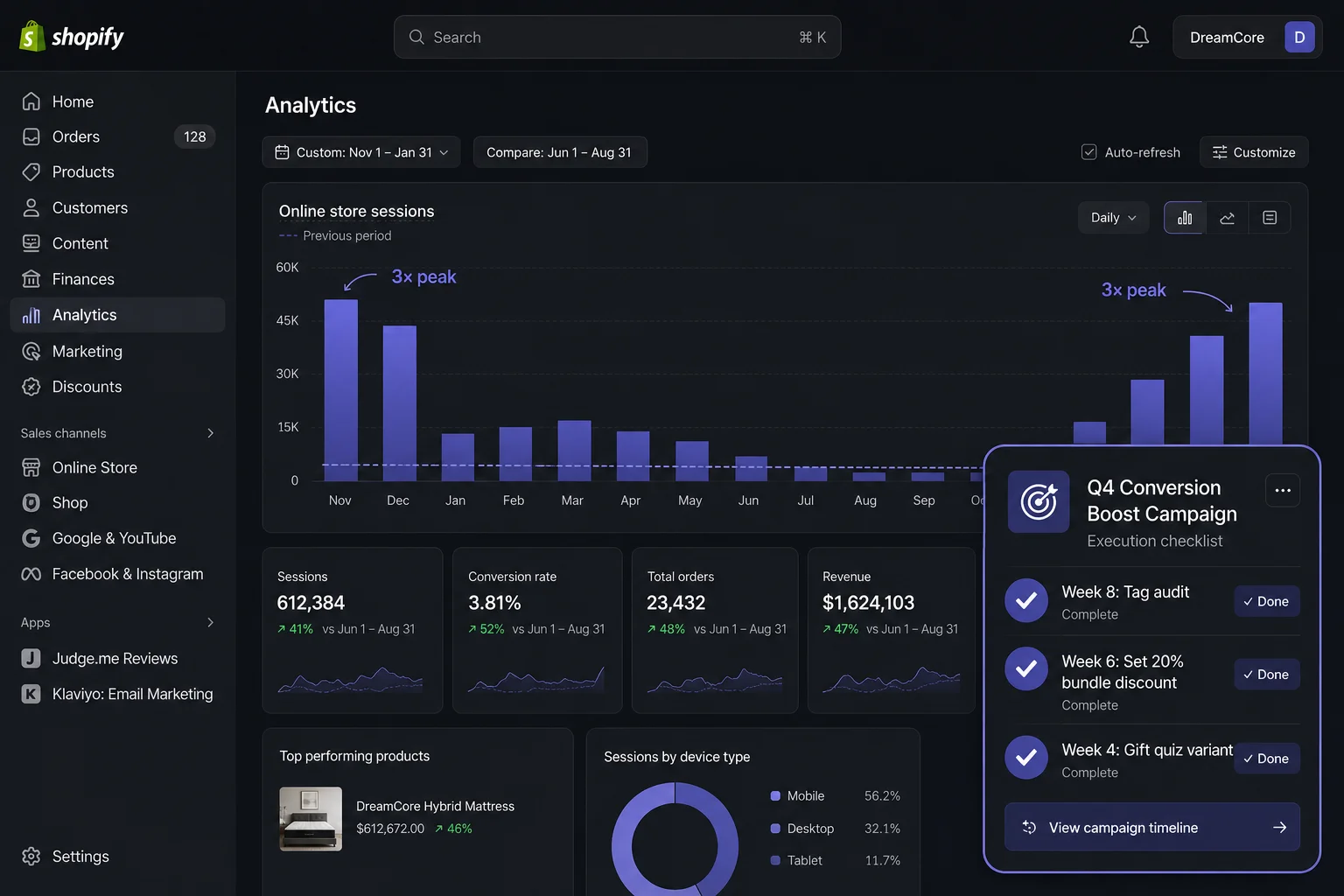1344x896 pixels.
Task: Open DreamCore Hybrid Mattress product link
Action: tap(435, 806)
